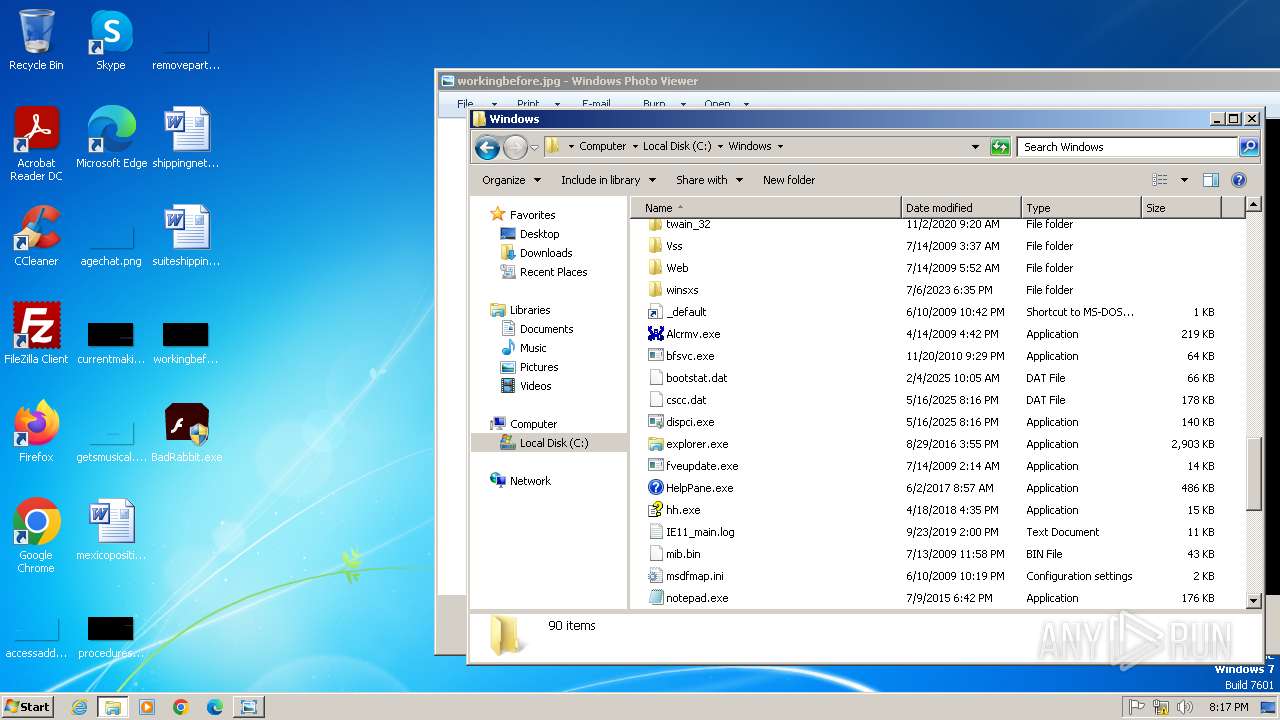Sort by the Name column header
The image size is (1280, 720).
click(x=765, y=208)
